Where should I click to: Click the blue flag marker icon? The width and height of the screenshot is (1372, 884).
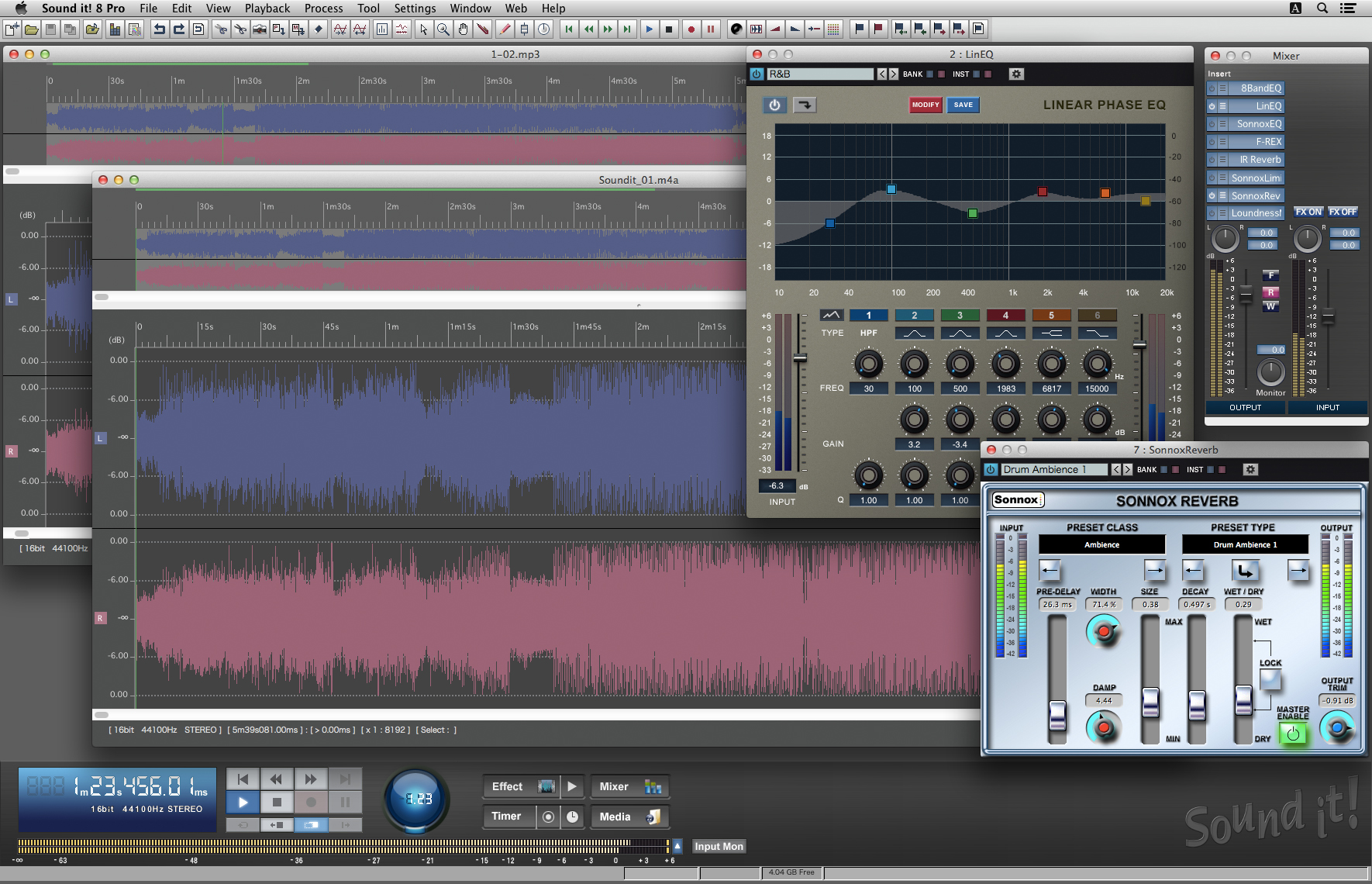tap(859, 29)
